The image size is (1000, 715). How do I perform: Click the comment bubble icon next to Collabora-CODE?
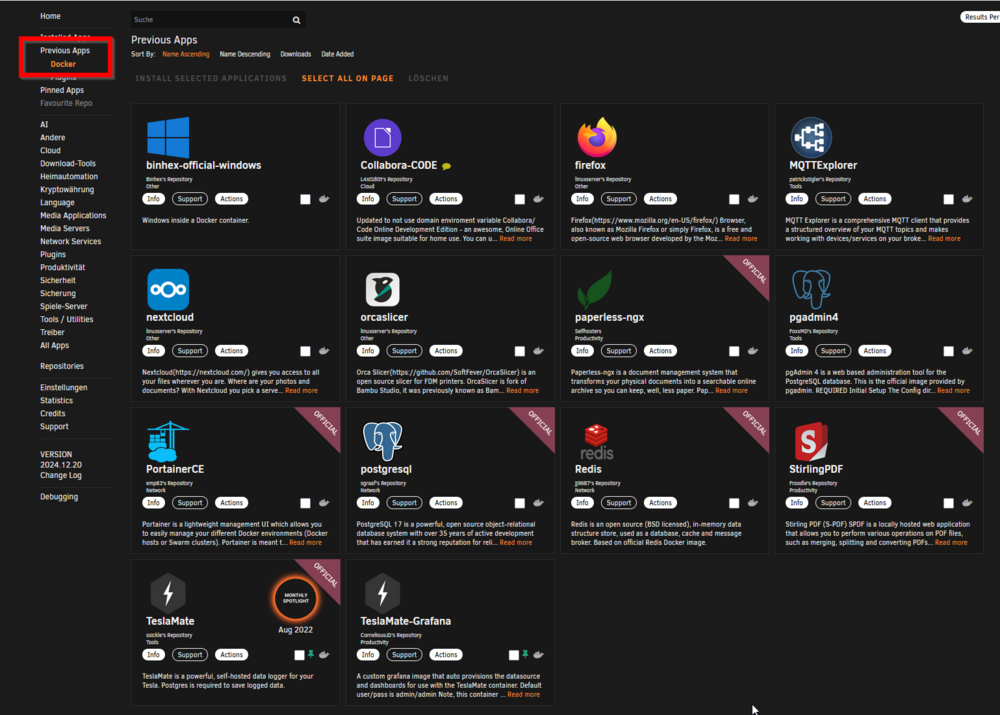click(446, 166)
